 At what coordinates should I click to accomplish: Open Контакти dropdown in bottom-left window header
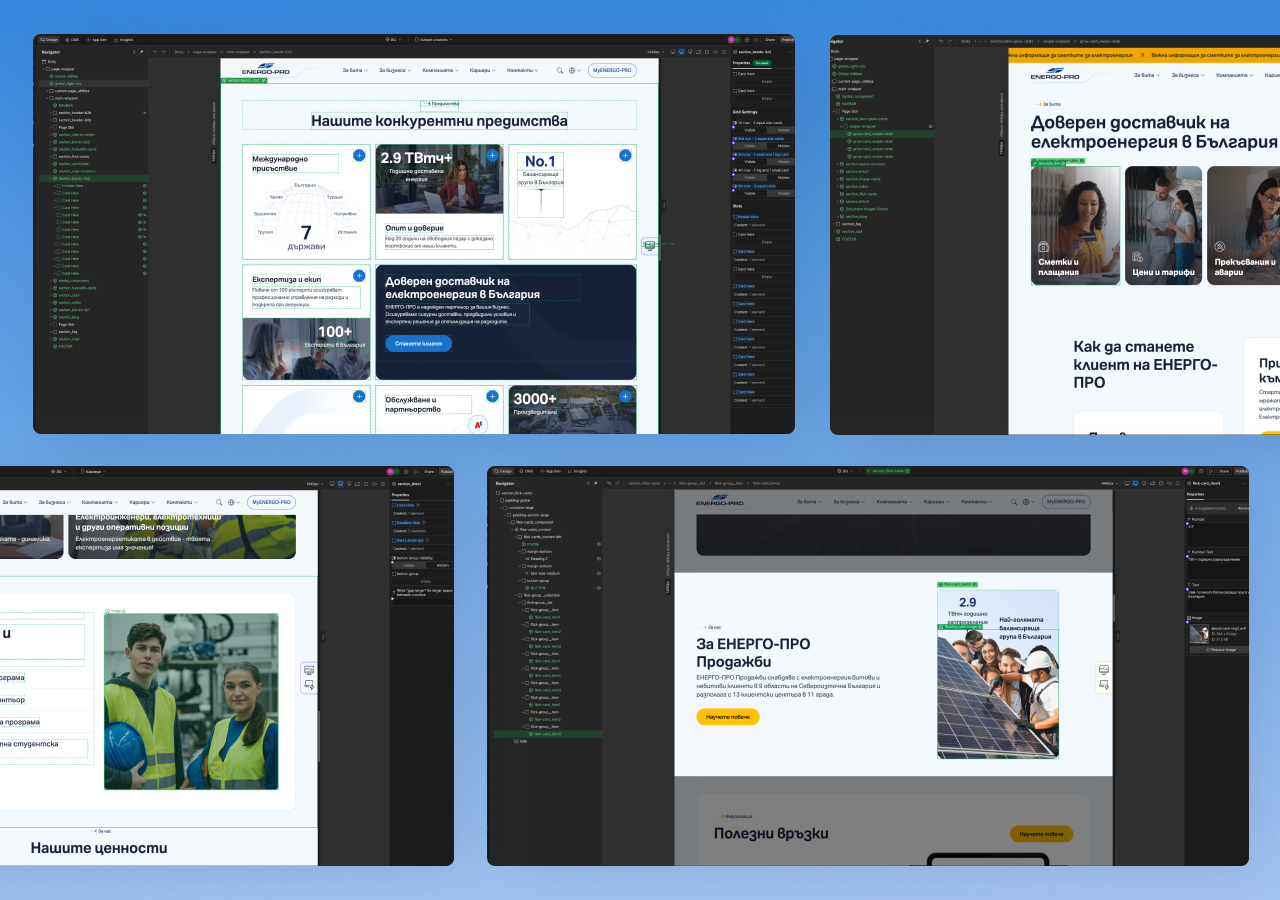click(x=182, y=502)
